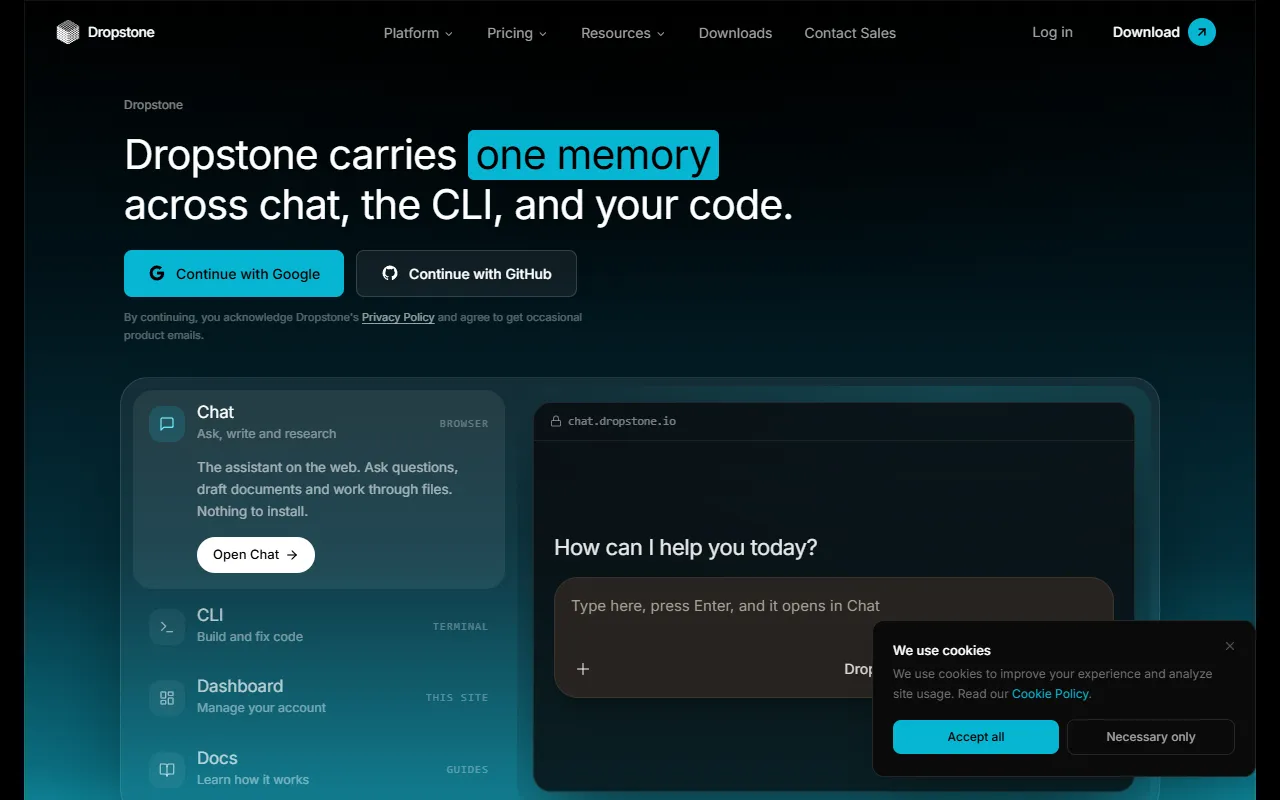
Task: Click the Download button in header
Action: [x=1164, y=32]
